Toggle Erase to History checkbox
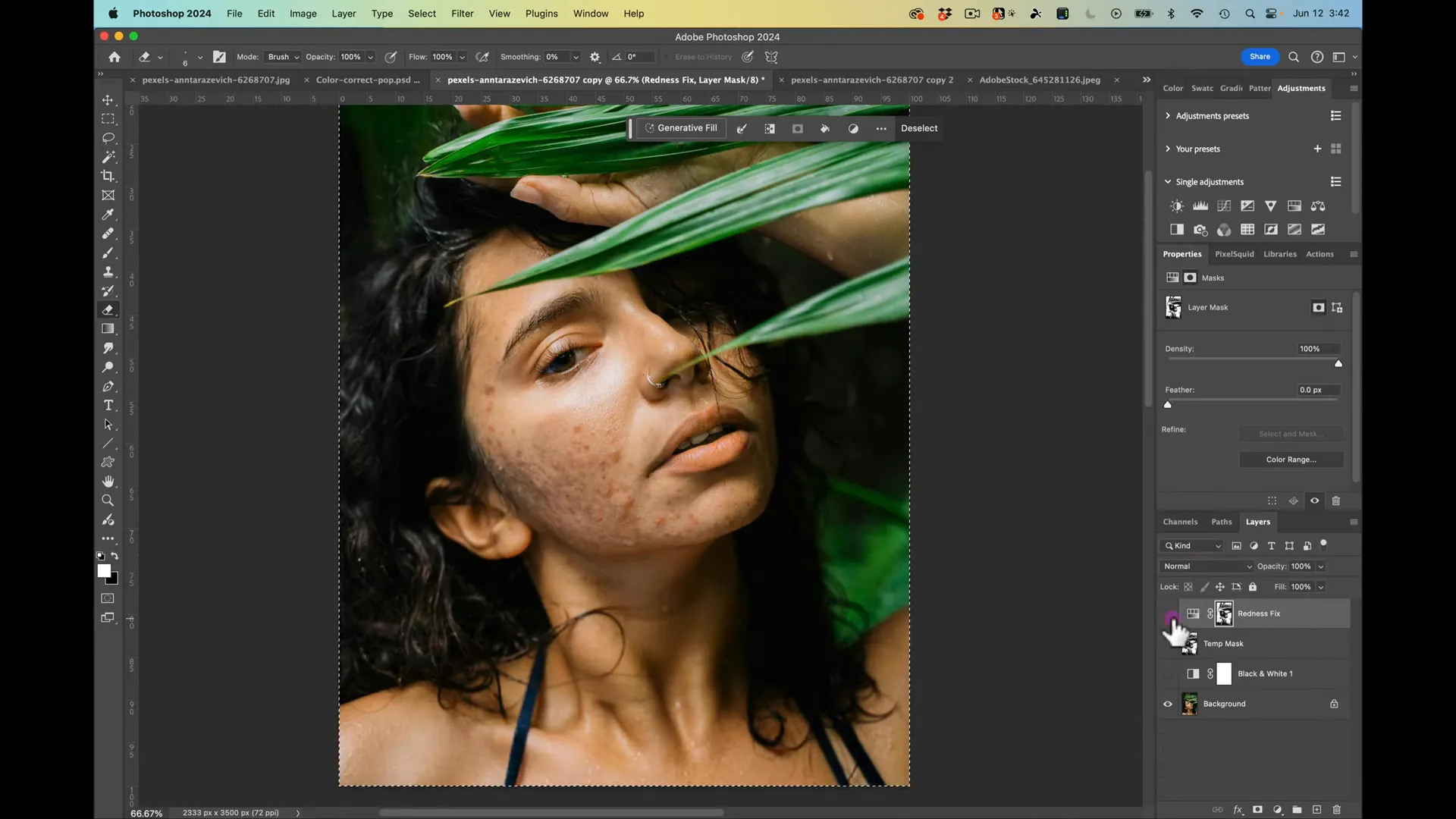 pyautogui.click(x=667, y=57)
